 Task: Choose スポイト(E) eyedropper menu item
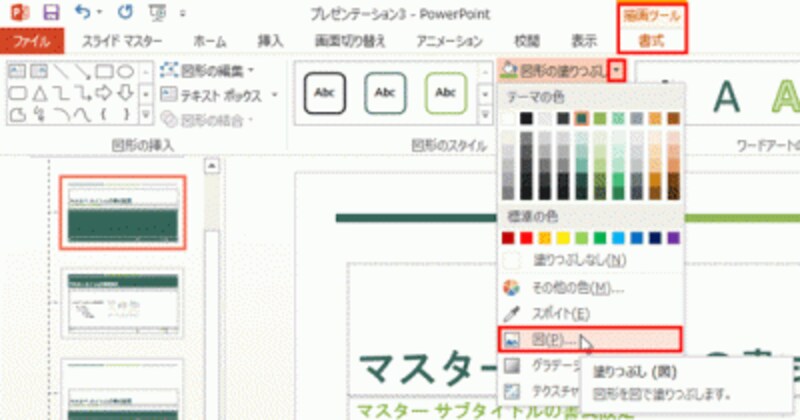tap(590, 313)
